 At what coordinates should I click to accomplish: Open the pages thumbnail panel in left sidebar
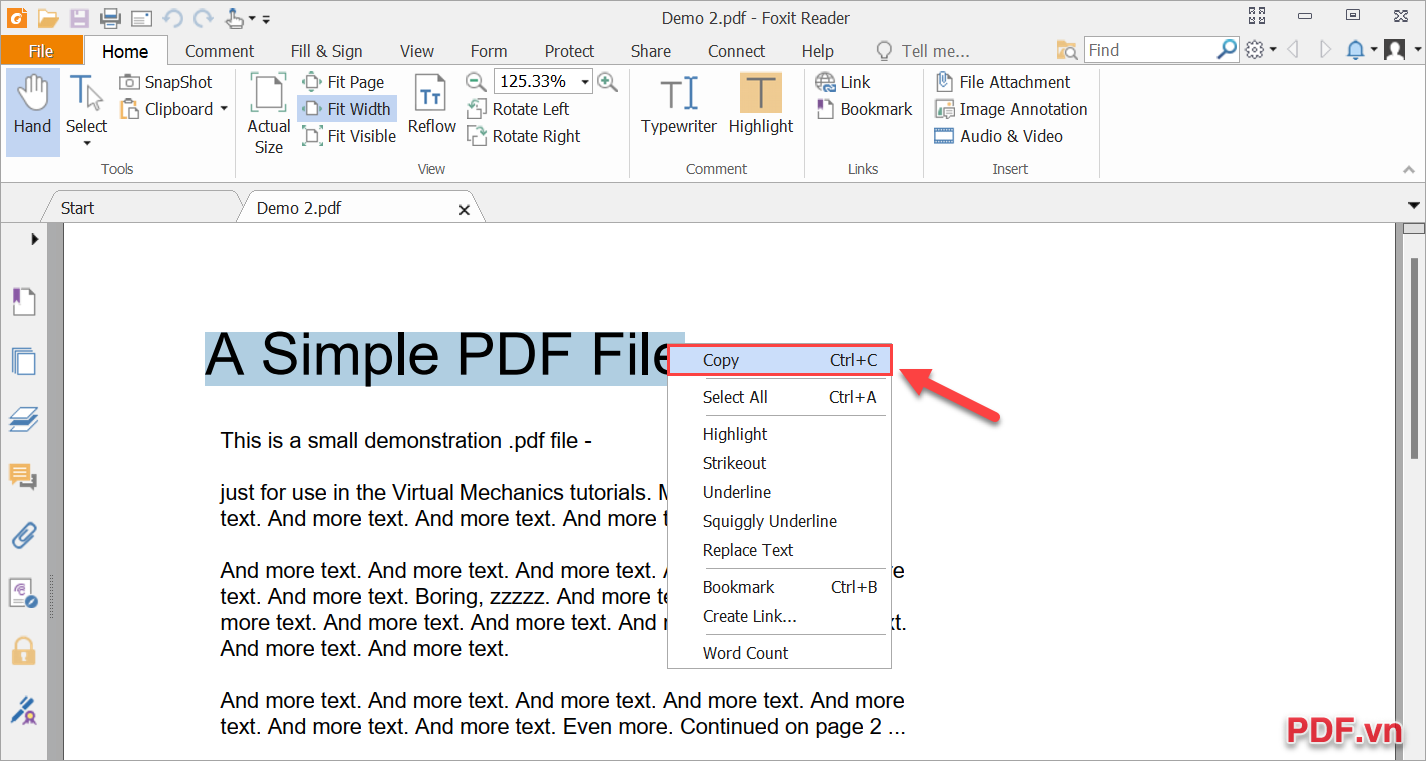click(x=23, y=360)
